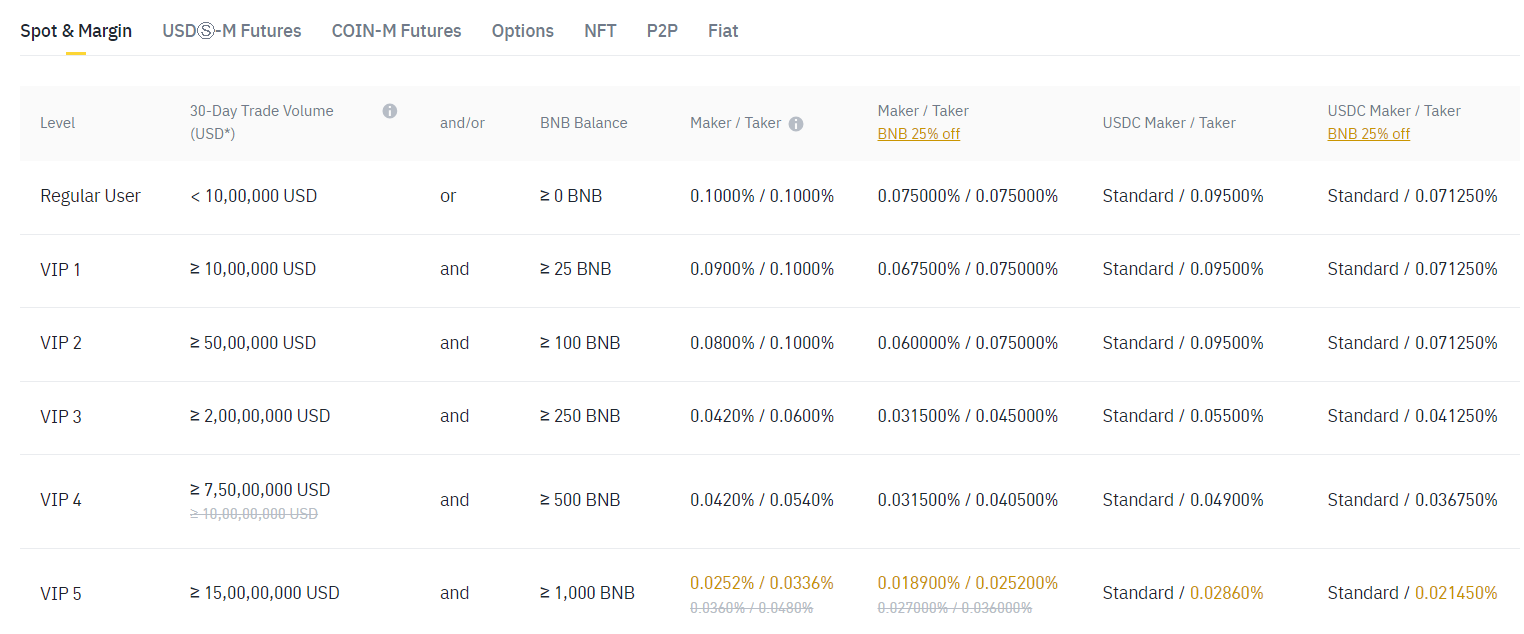Click the struck-through '≥ 10,00,00,000 USD' value
Screen dimensions: 1524x634
point(254,514)
